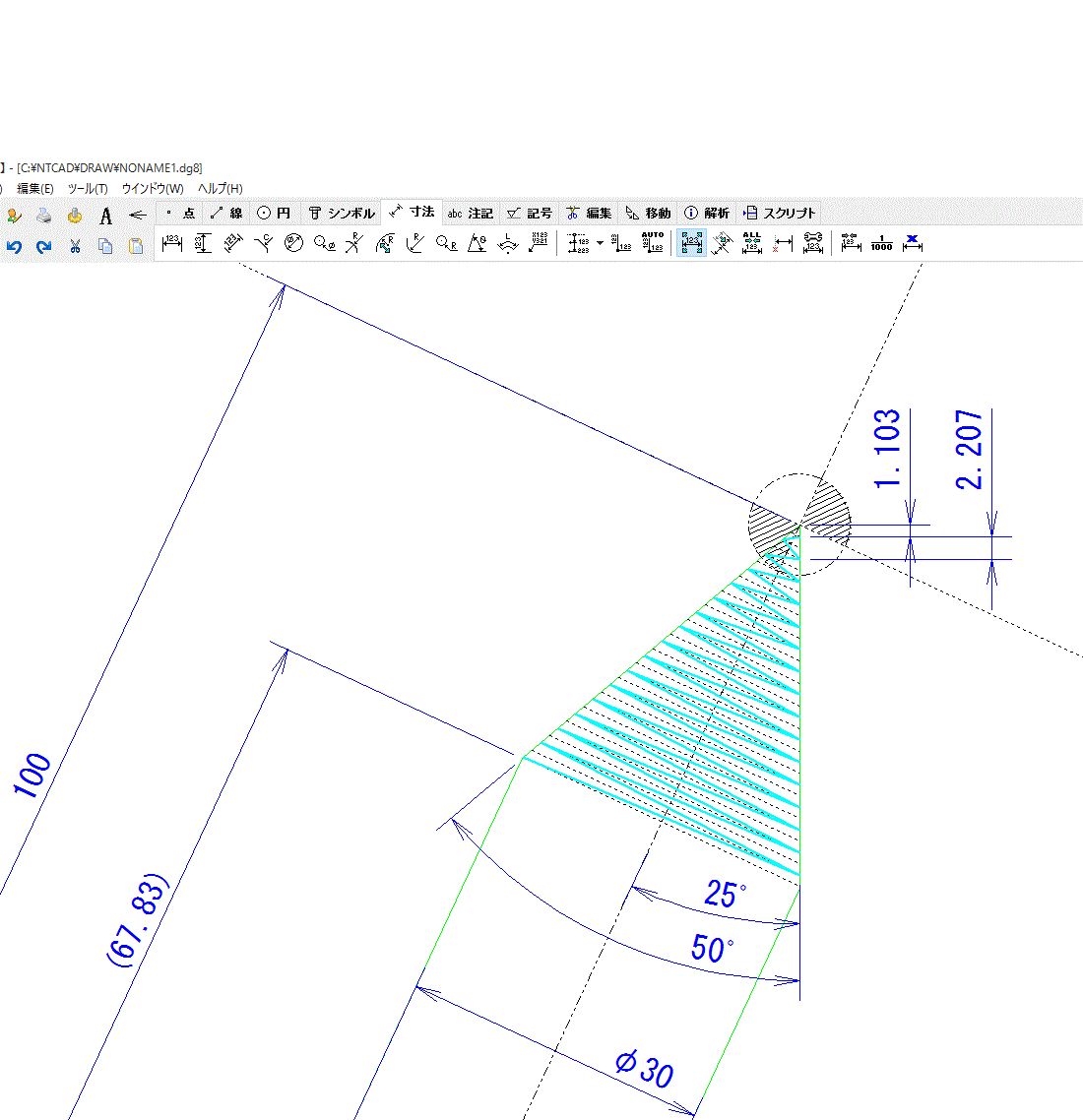This screenshot has height=1120, width=1083.
Task: Click the 25° angle dimension text
Action: tap(725, 894)
